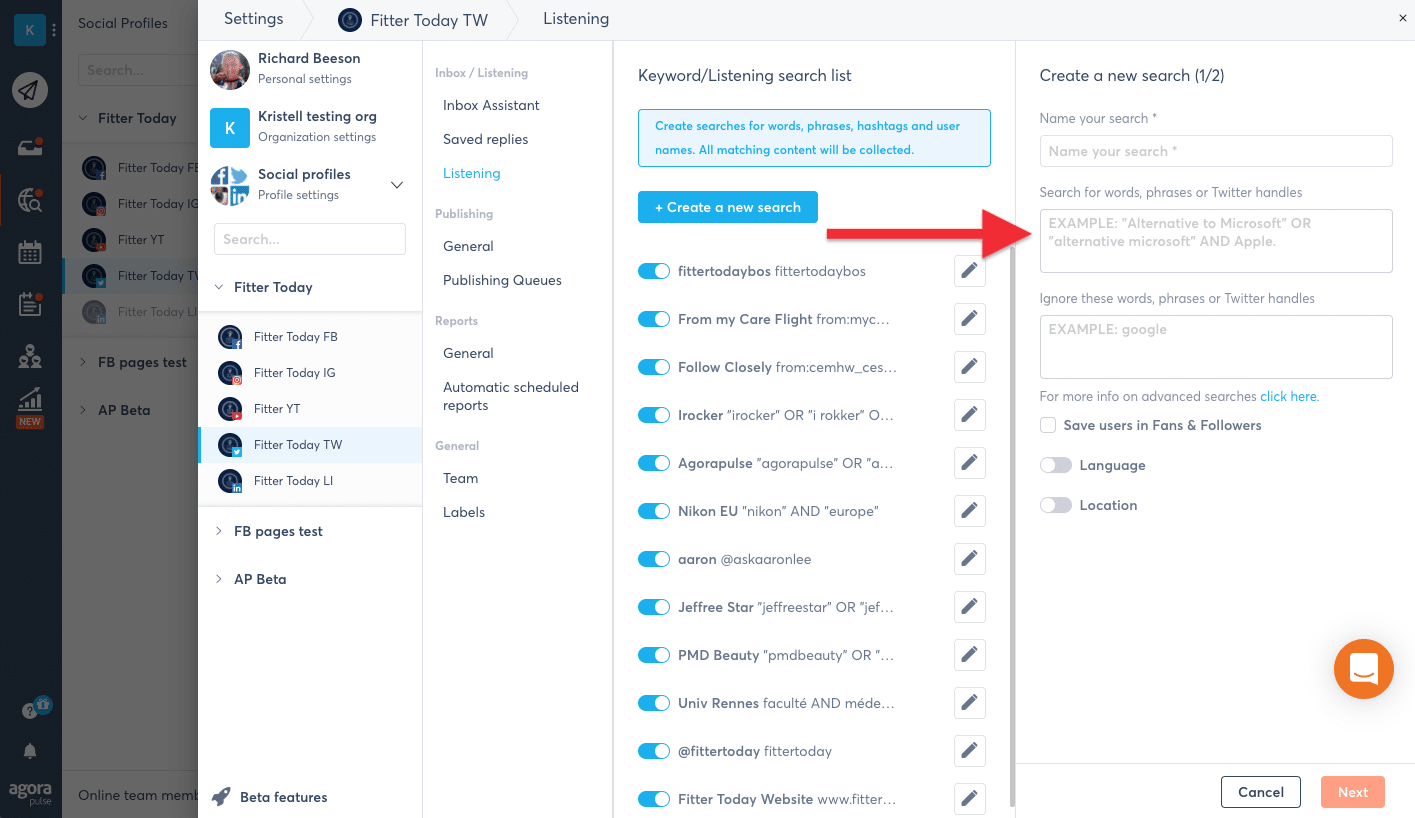Image resolution: width=1415 pixels, height=818 pixels.
Task: Enable the Language filter toggle
Action: click(x=1055, y=465)
